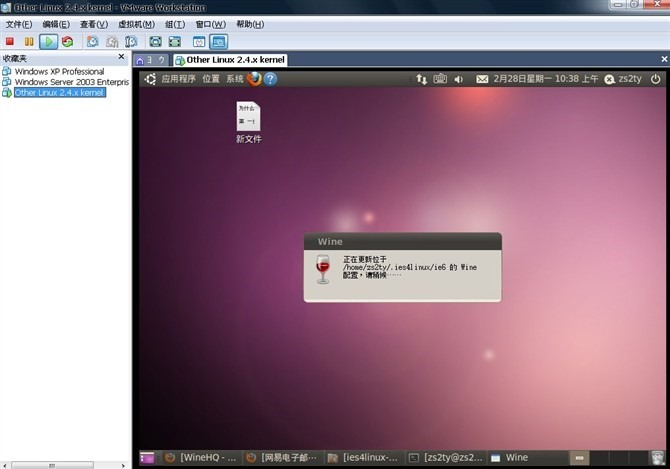Open the power session menu icon
Viewport: 670px width, 469px height.
655,79
